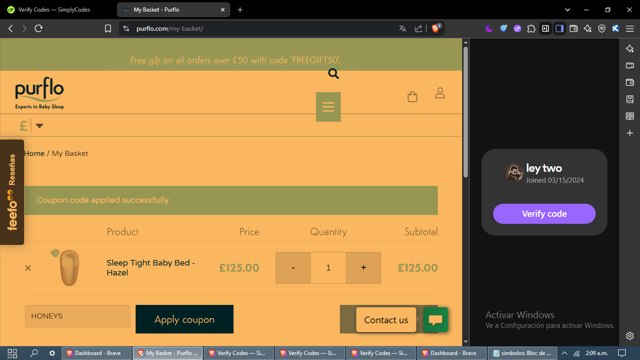Viewport: 640px width, 360px height.
Task: Open the simbolos Bloc de notas taskbar item
Action: pos(523,353)
